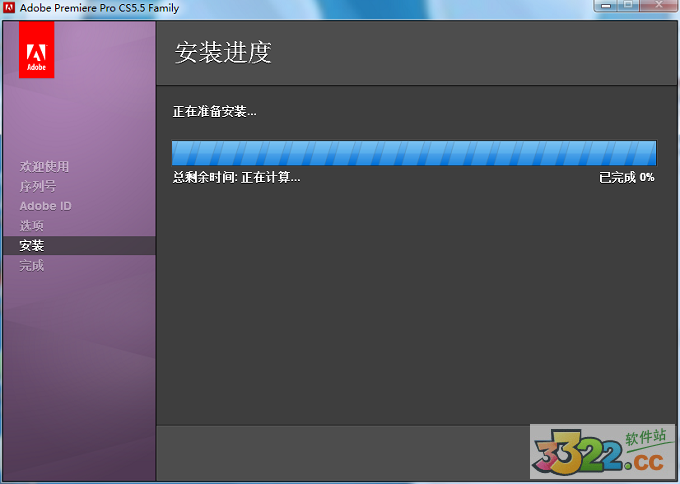Select the 选项 step in the sidebar
This screenshot has width=680, height=484.
point(32,226)
